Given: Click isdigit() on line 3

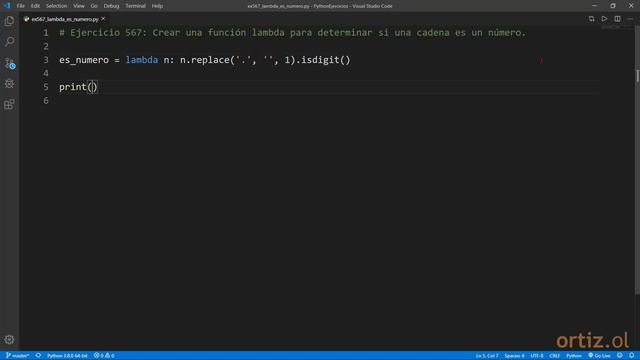Looking at the screenshot, I should (326, 60).
